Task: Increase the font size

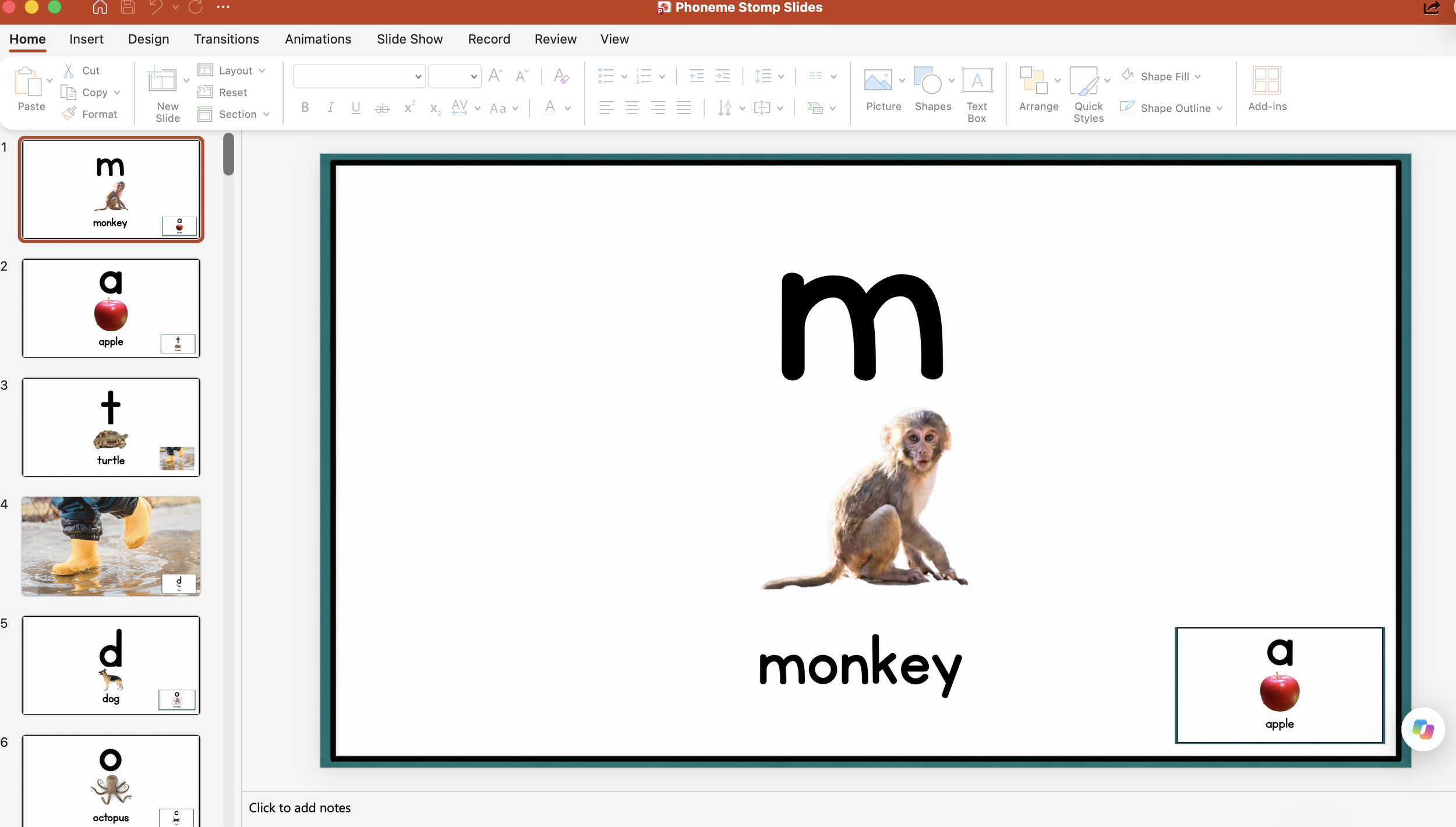Action: click(x=496, y=76)
